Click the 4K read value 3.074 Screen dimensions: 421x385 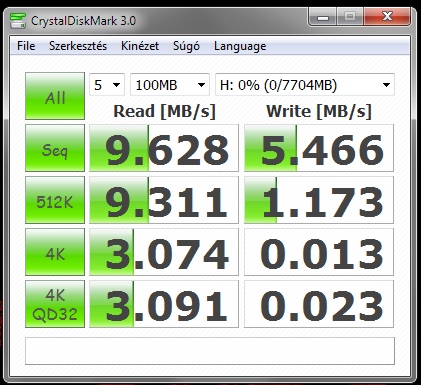click(164, 252)
